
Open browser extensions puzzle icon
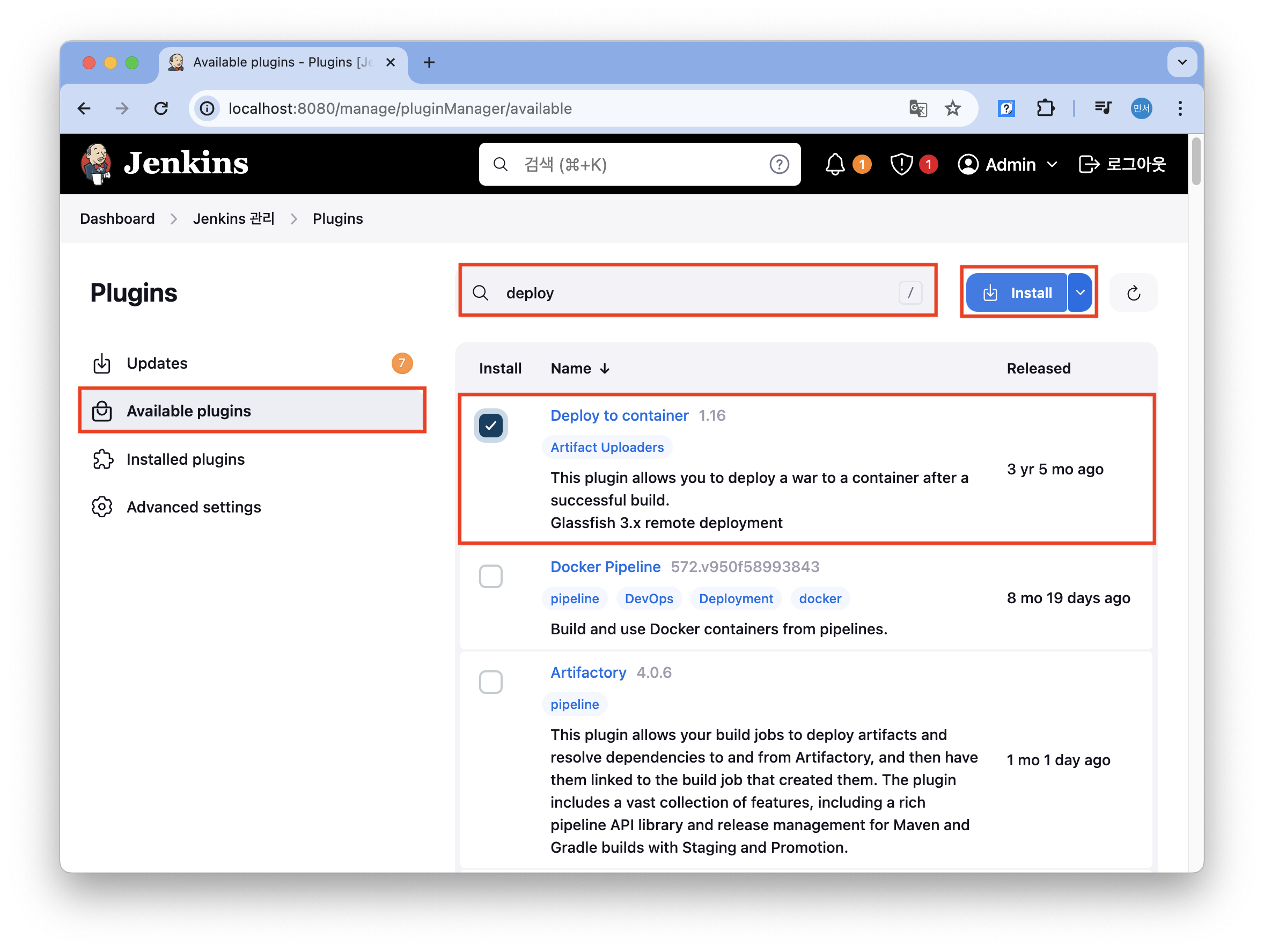click(x=1045, y=108)
